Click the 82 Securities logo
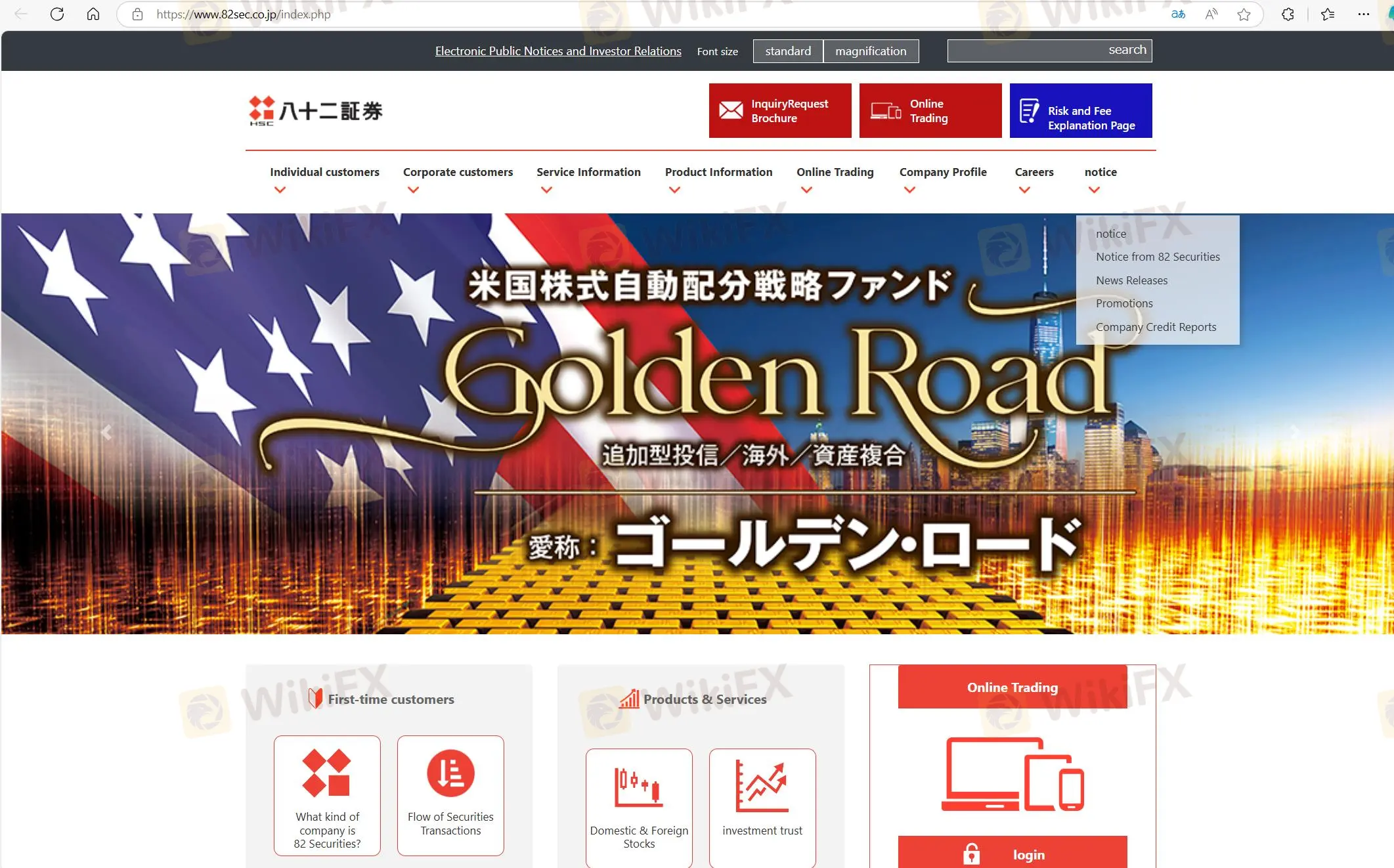 316,110
